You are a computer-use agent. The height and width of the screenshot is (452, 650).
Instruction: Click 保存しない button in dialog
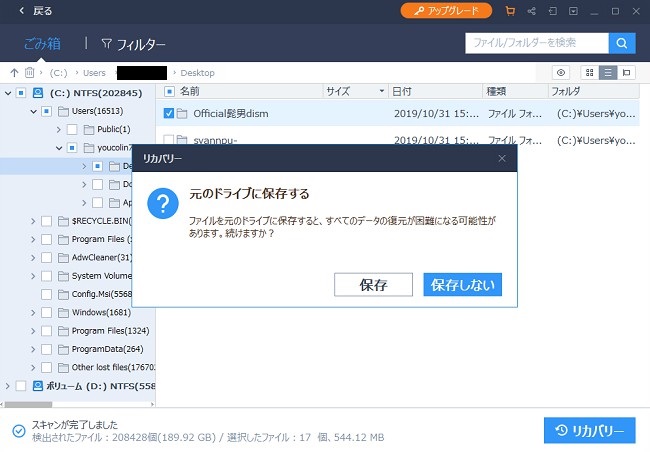[463, 285]
